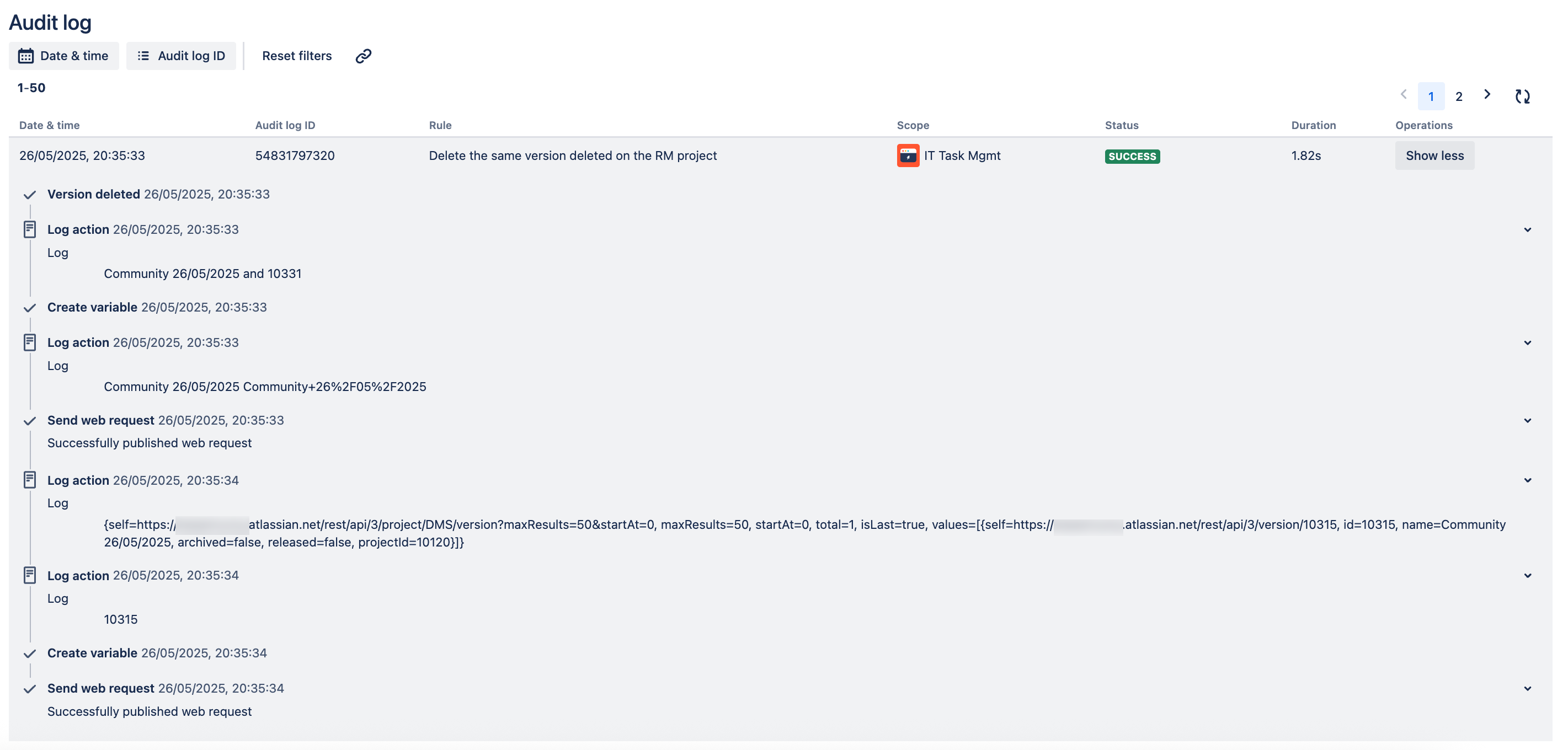Click the document icon beside the first Log action
Screen dimensions: 1568x750
[x=29, y=229]
